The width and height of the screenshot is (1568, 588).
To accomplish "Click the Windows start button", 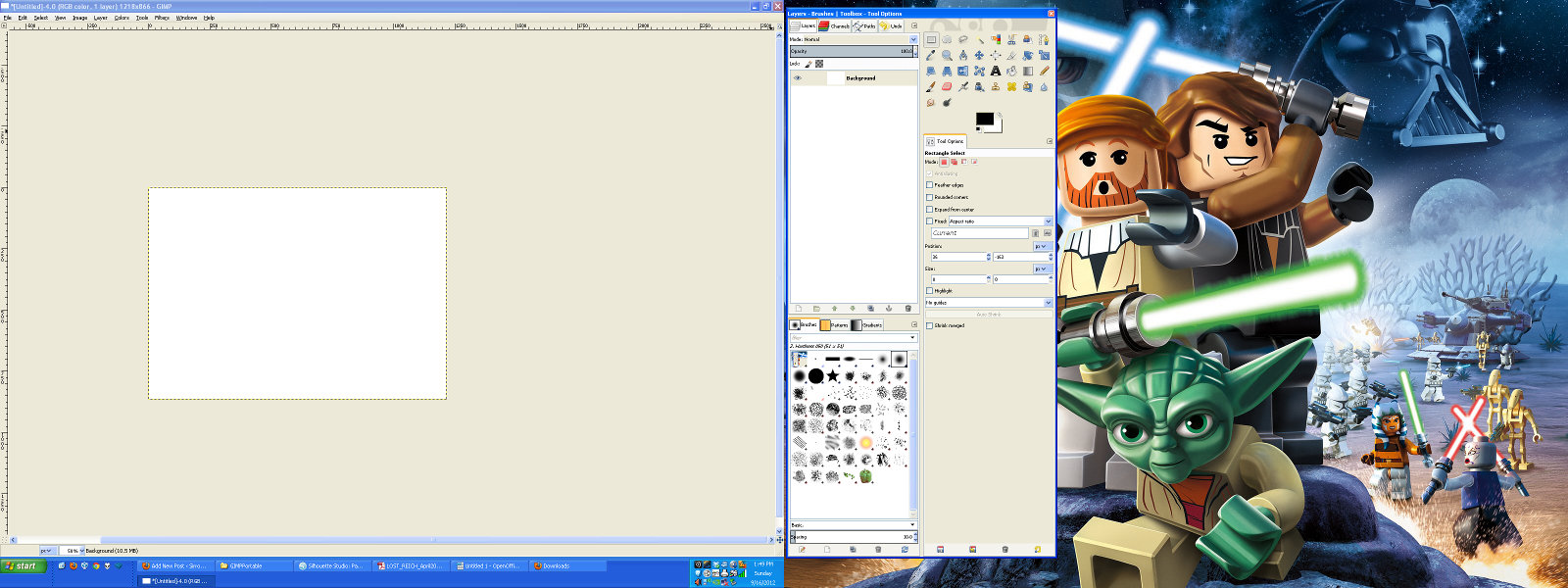I will click(22, 566).
